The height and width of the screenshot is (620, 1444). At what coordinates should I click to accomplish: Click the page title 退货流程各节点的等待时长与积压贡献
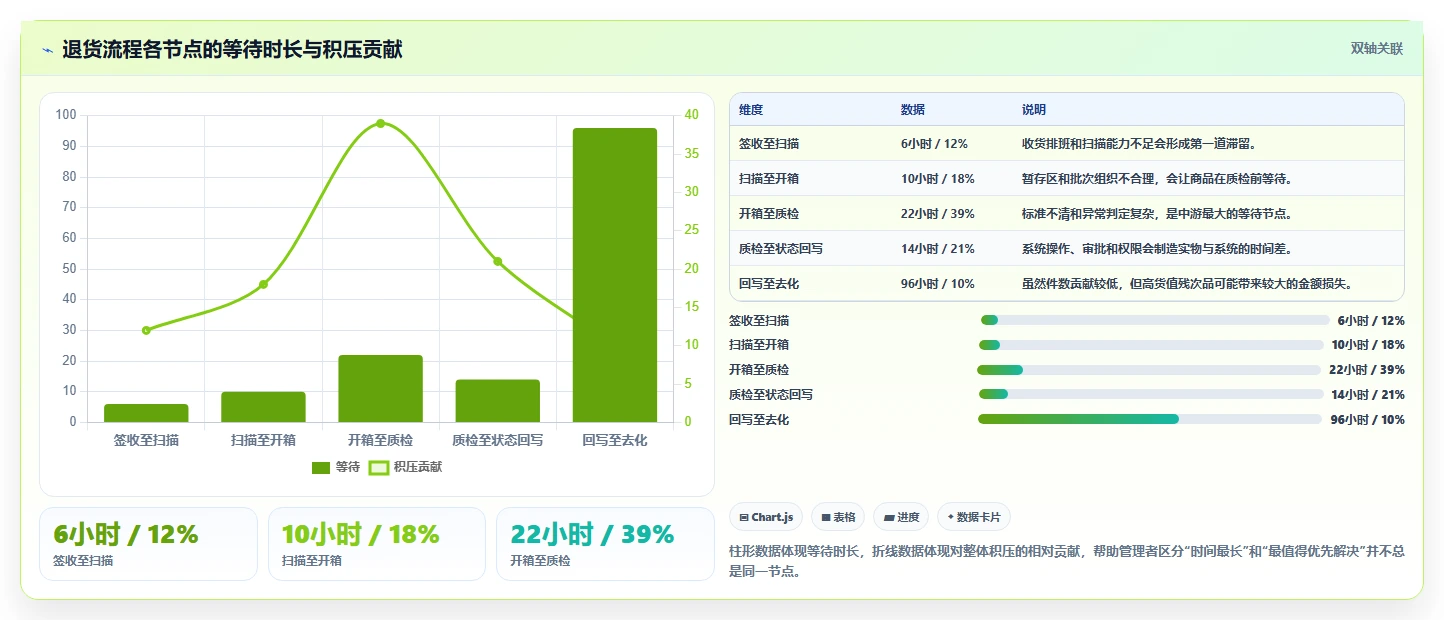coord(232,50)
